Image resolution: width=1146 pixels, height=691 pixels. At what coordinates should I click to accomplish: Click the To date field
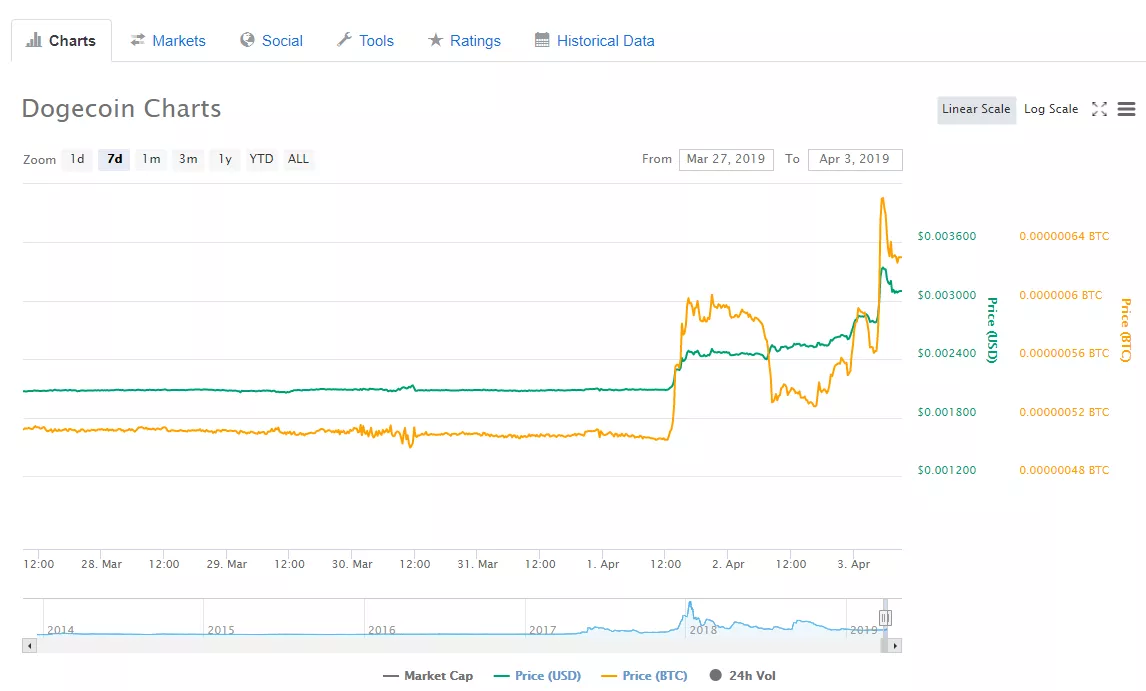tap(854, 159)
